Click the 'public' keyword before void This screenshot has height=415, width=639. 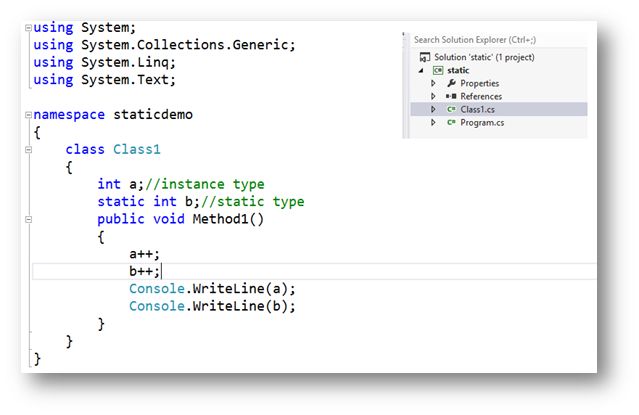(x=121, y=219)
